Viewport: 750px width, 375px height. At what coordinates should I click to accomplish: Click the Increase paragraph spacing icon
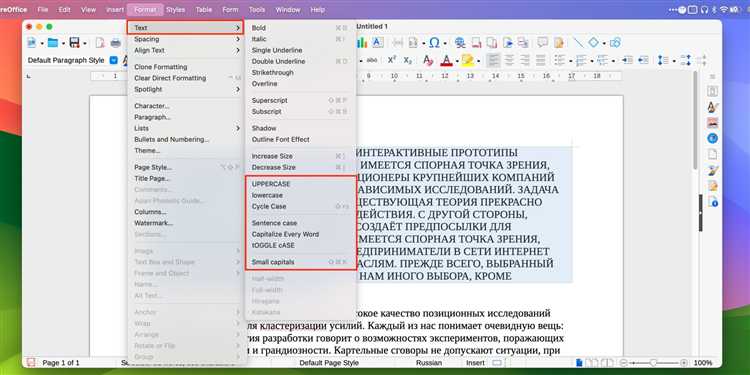686,60
